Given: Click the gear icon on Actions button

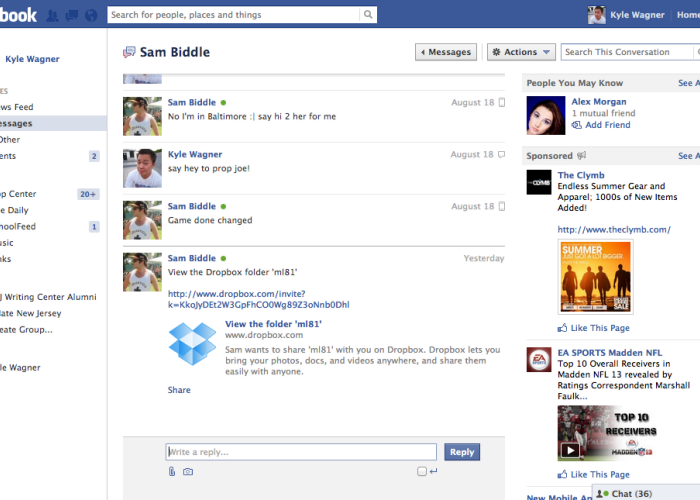Looking at the screenshot, I should pyautogui.click(x=496, y=52).
